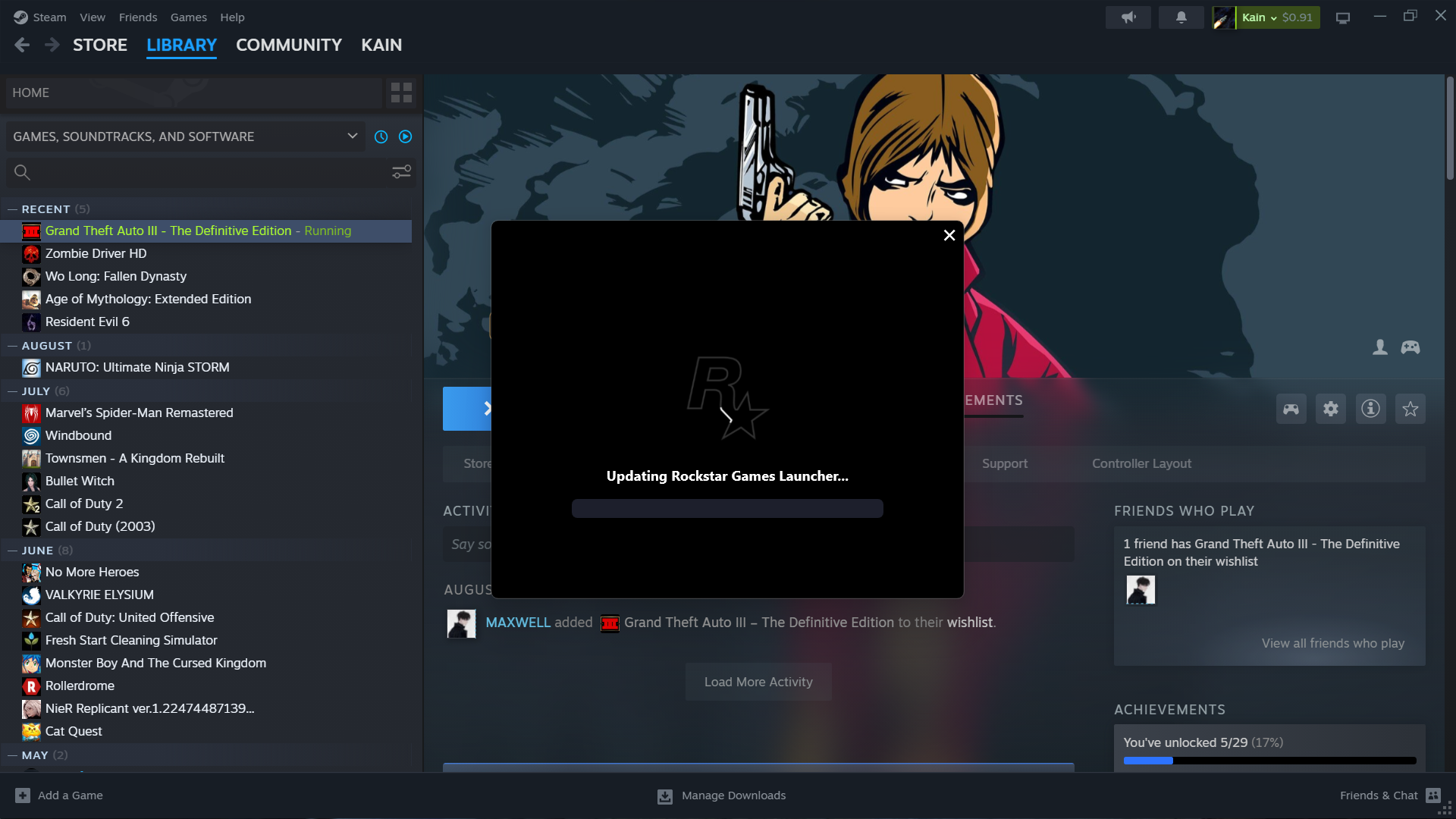1456x819 pixels.
Task: Close the Rockstar Games Launcher update dialog
Action: [949, 235]
